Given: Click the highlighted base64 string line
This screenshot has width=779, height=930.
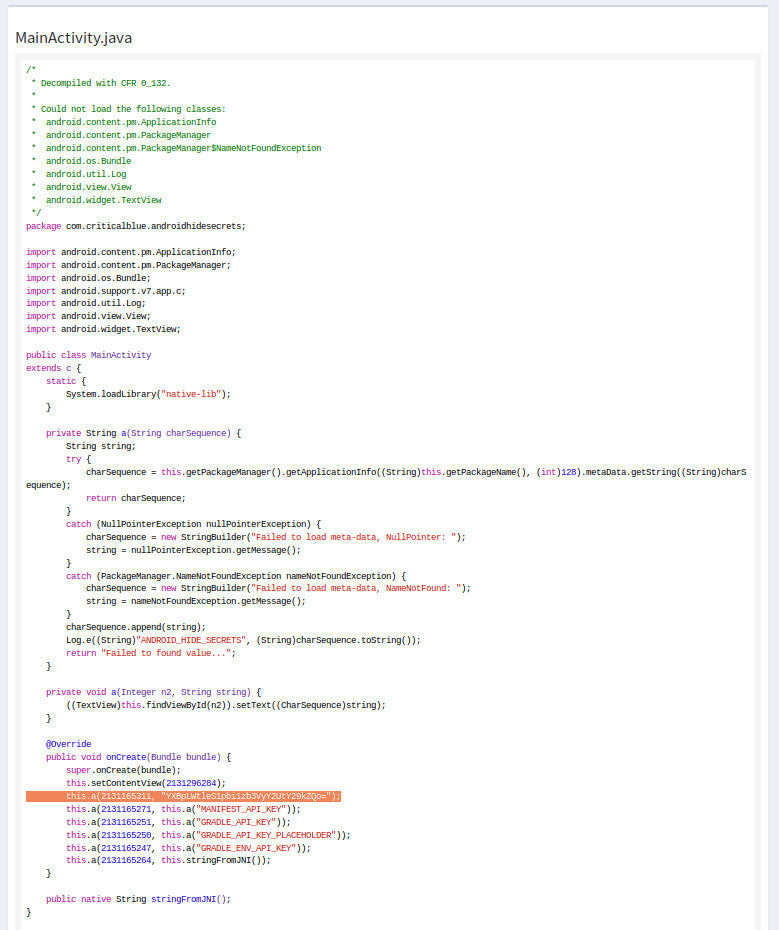Looking at the screenshot, I should pos(183,796).
